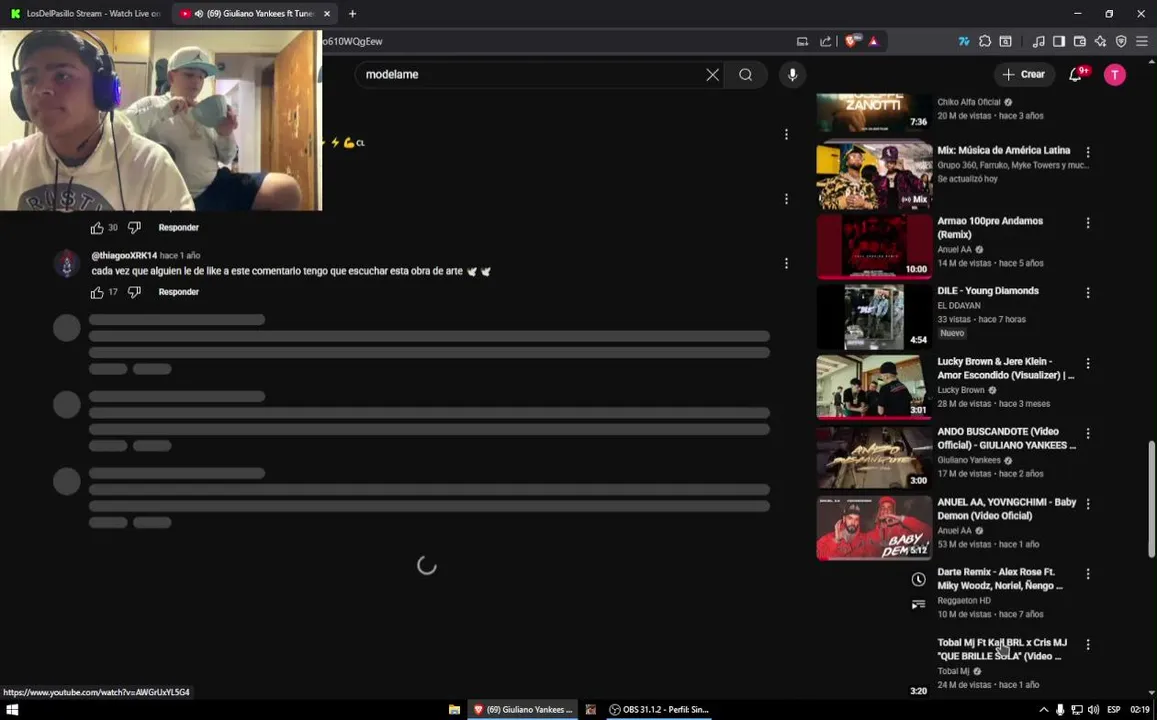Open the 7tv extension icon
Image resolution: width=1157 pixels, height=720 pixels.
[x=964, y=41]
